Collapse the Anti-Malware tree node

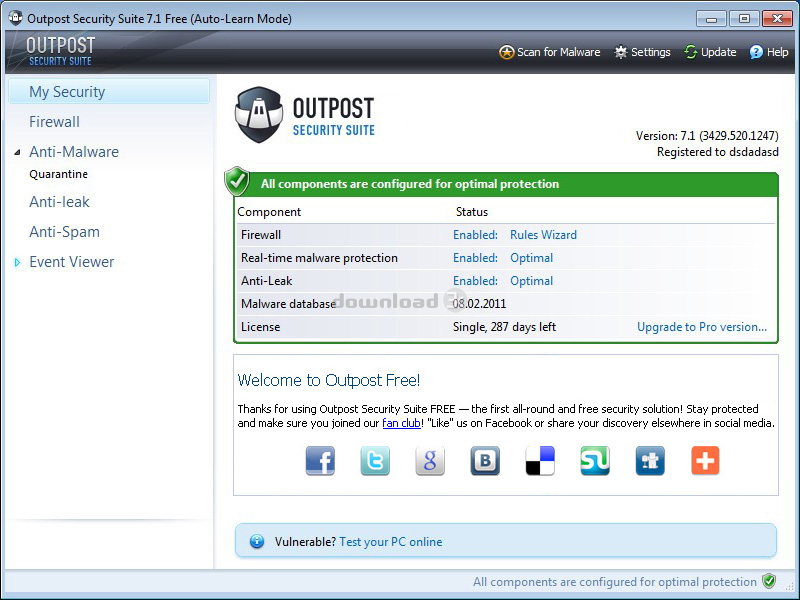click(x=17, y=152)
